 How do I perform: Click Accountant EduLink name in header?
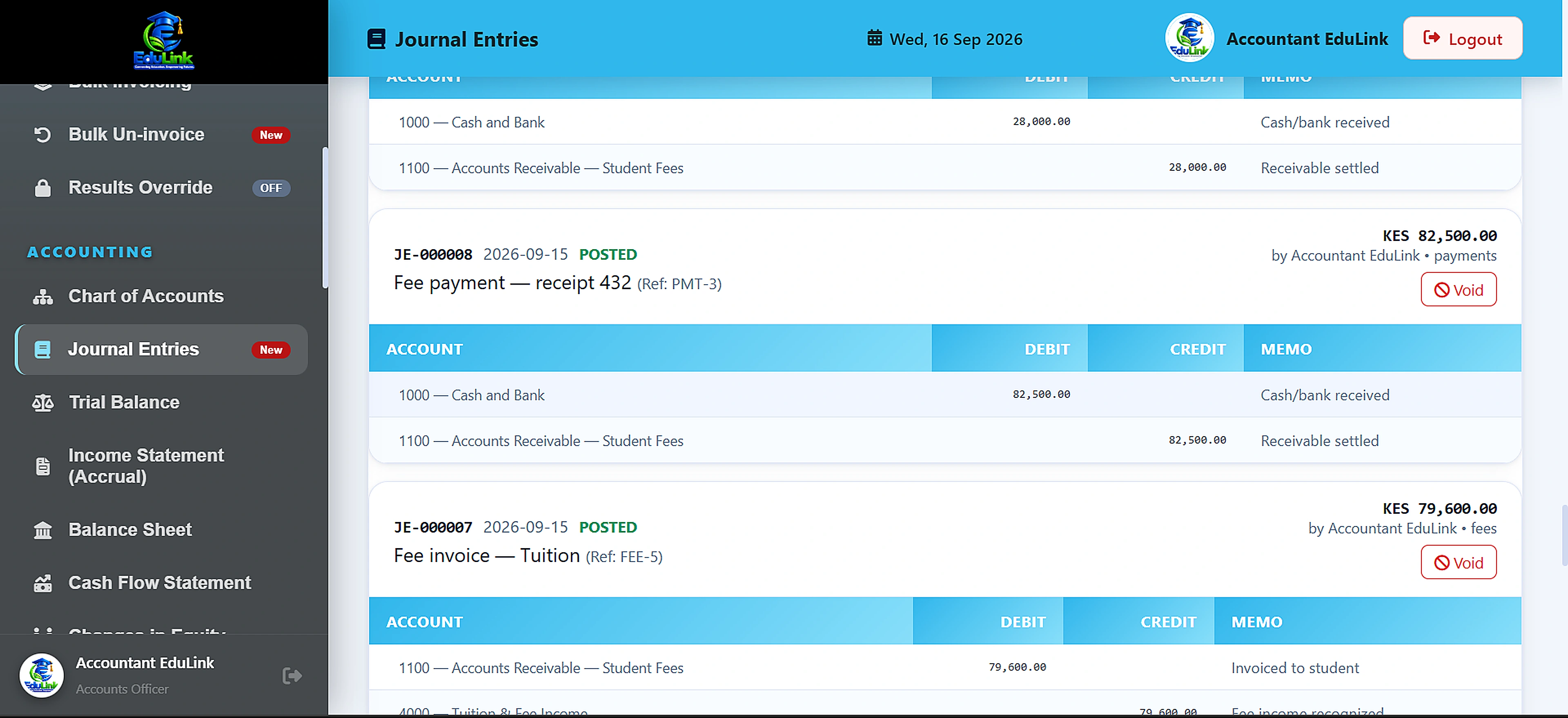[x=1307, y=38]
